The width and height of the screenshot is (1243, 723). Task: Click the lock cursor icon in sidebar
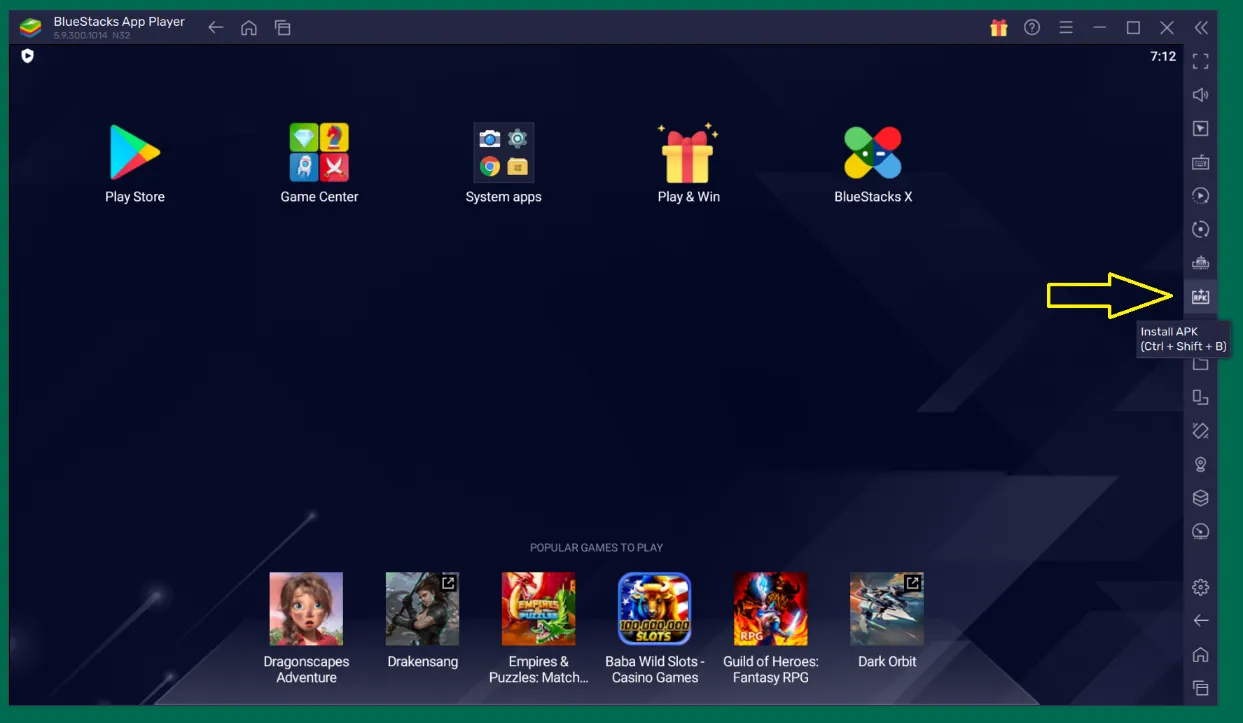tap(1201, 129)
